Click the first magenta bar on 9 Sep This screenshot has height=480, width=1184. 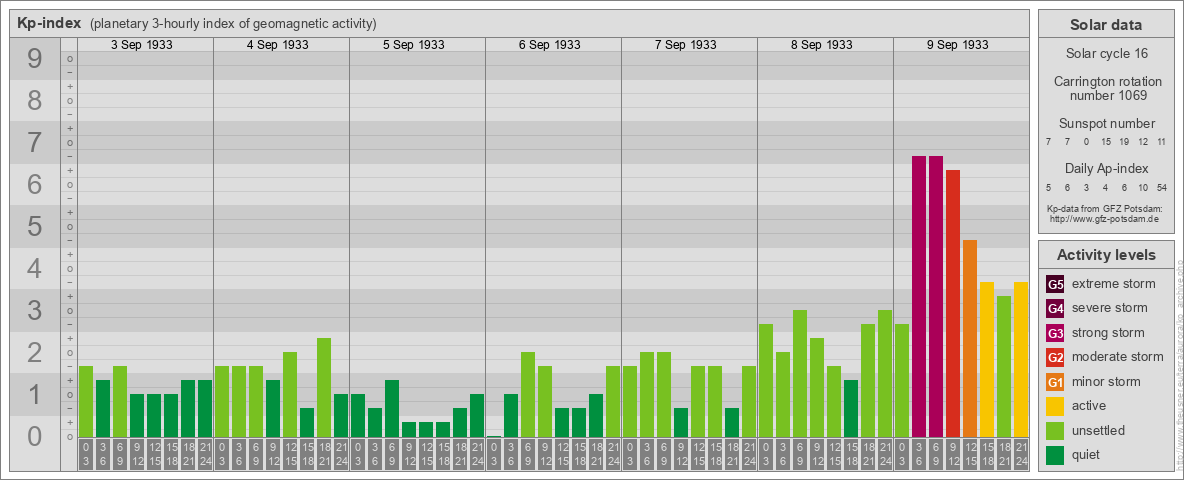coord(919,296)
